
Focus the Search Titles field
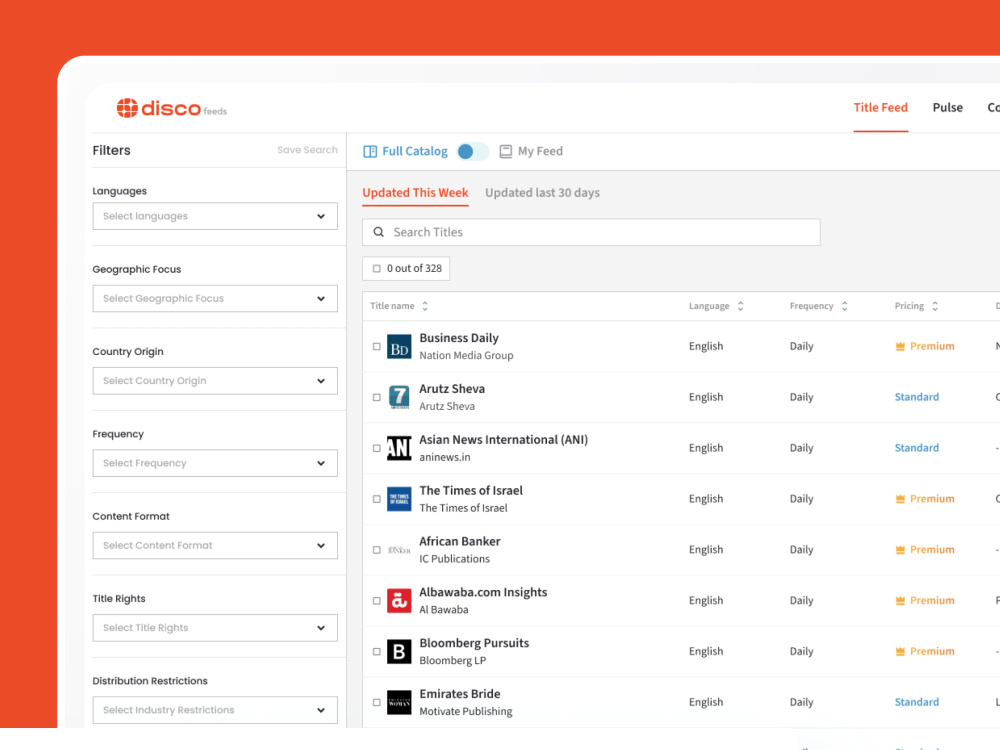pyautogui.click(x=591, y=232)
